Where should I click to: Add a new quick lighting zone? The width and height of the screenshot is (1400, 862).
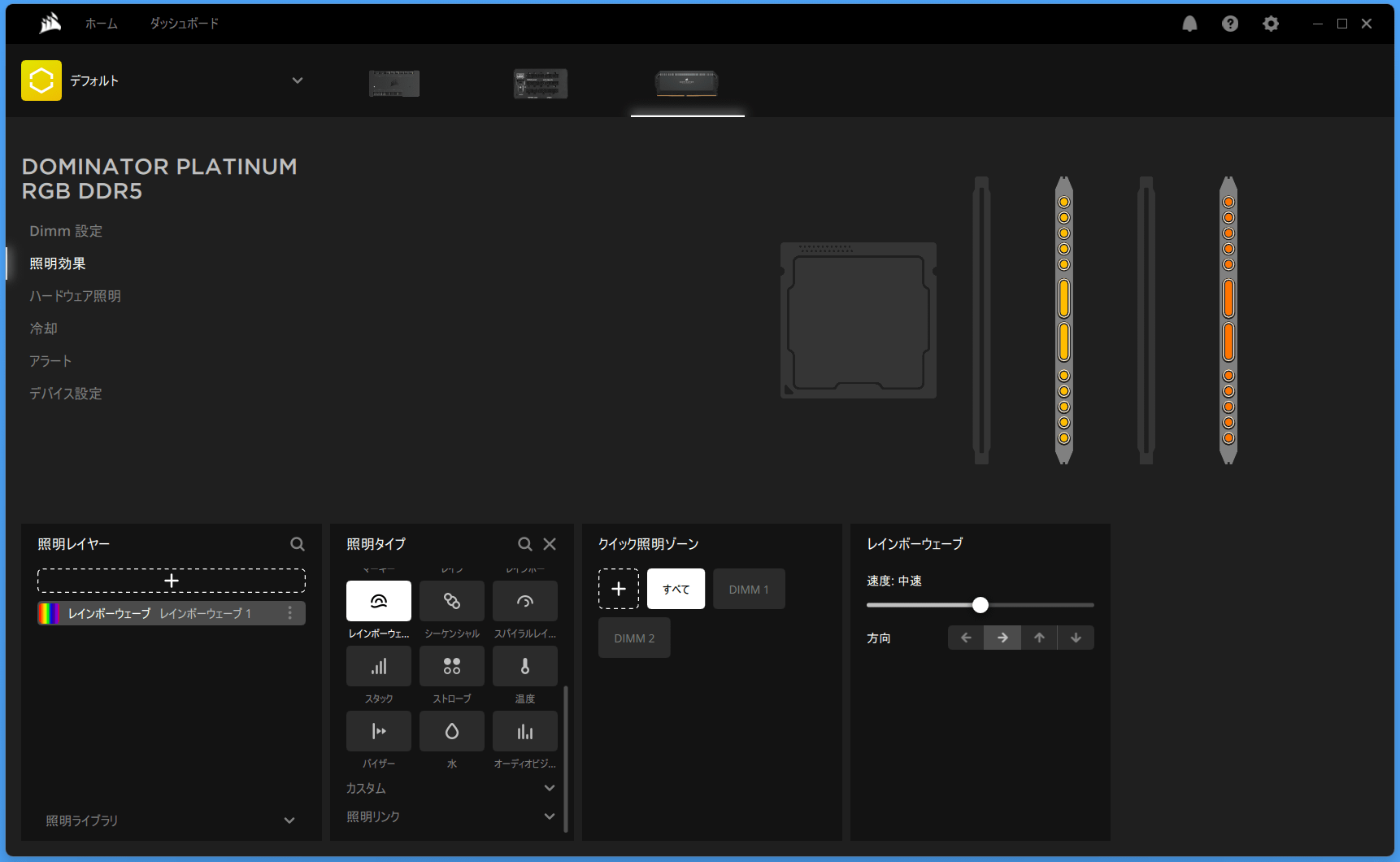pyautogui.click(x=619, y=589)
